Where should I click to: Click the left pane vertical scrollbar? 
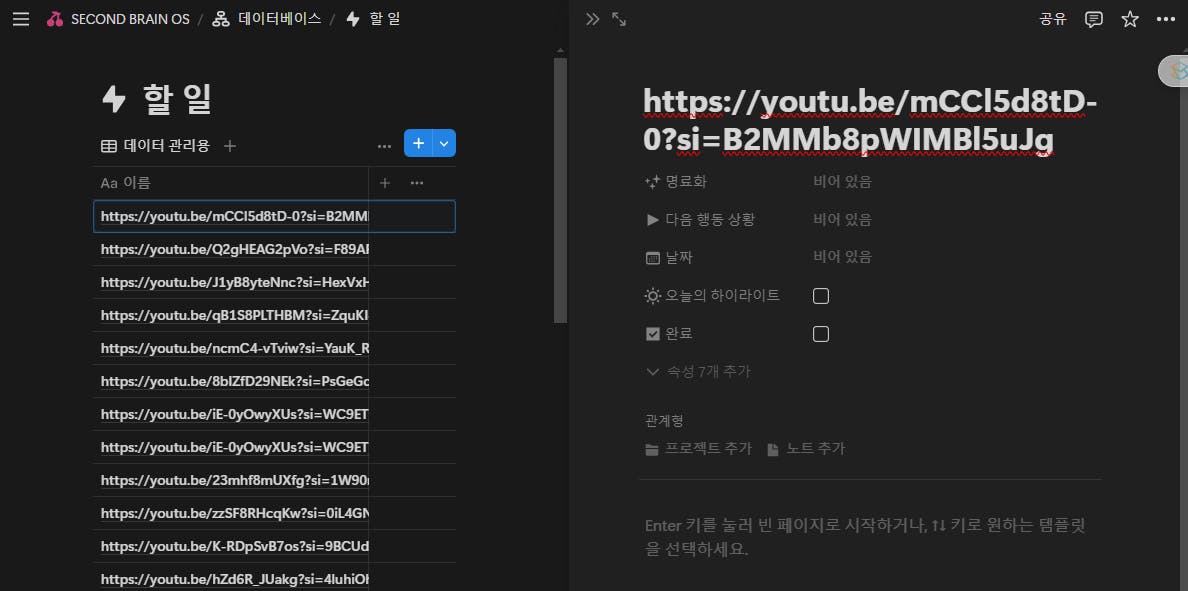point(561,189)
